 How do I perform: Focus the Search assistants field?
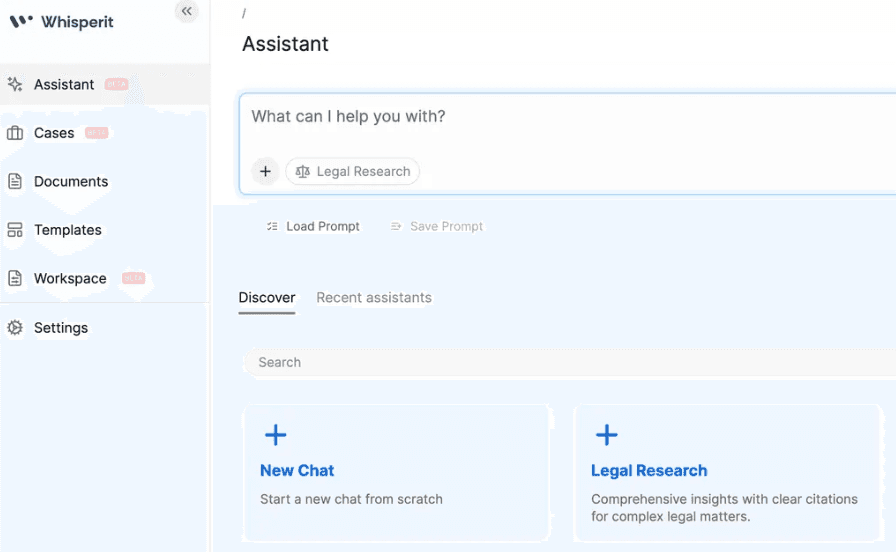(x=560, y=363)
